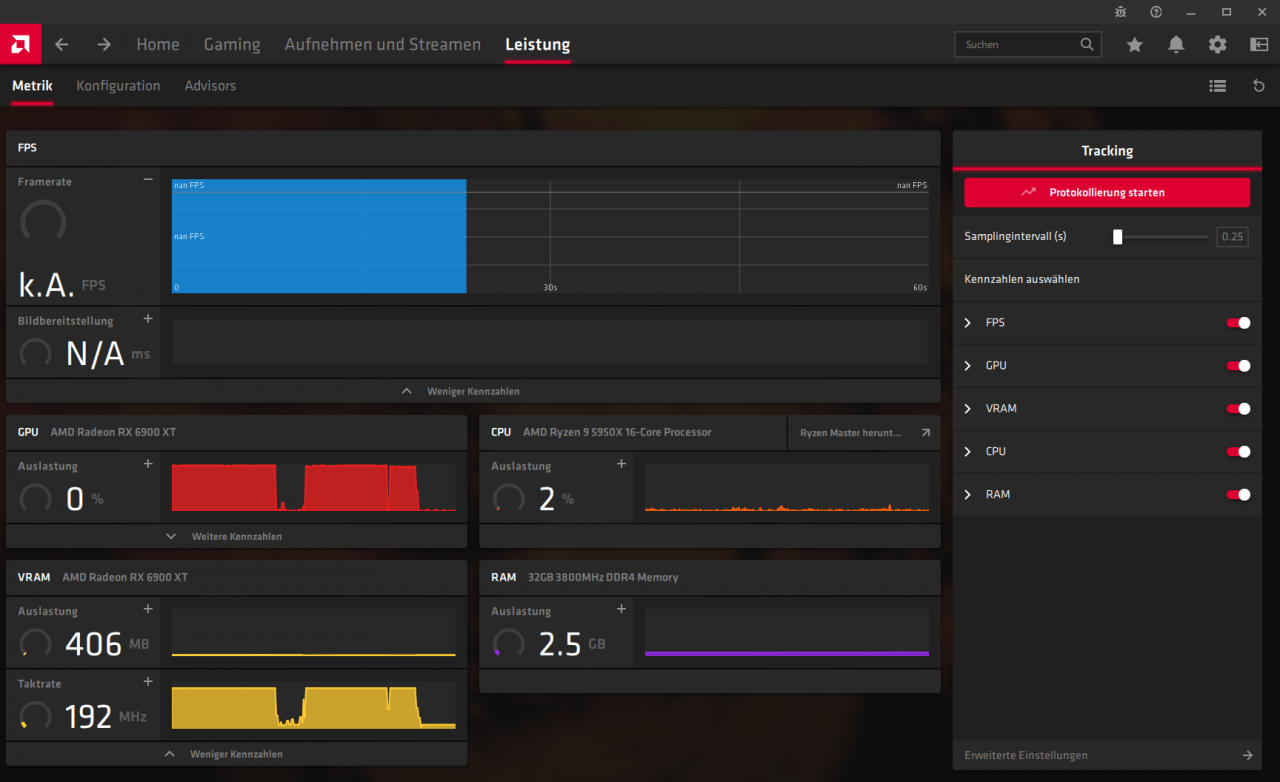
Task: Click the search magnifier icon
Action: click(x=1087, y=45)
